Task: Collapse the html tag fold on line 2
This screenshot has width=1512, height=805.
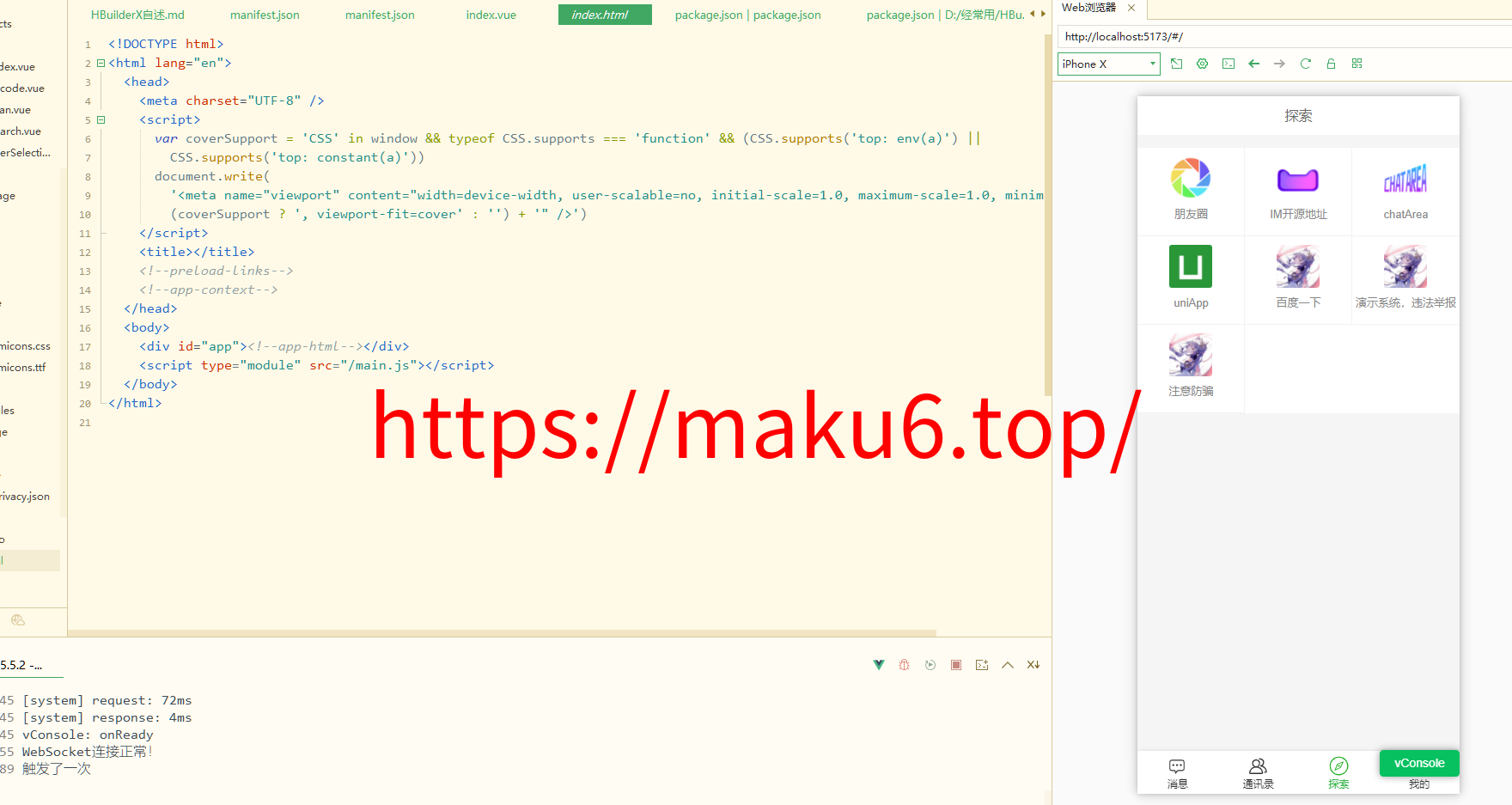Action: coord(101,63)
